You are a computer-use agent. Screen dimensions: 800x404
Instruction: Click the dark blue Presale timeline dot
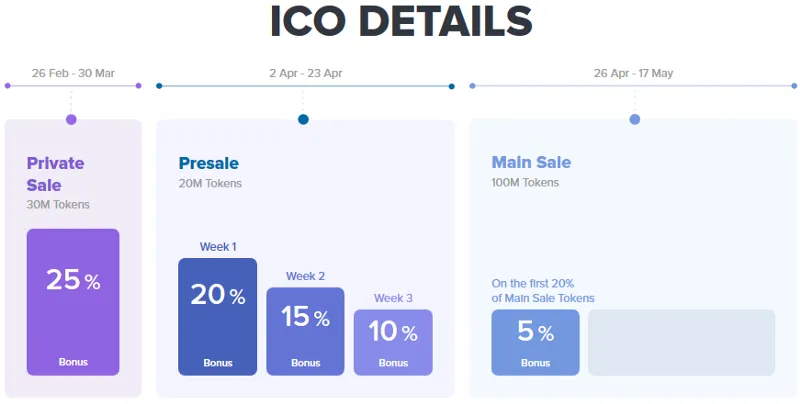pos(303,119)
